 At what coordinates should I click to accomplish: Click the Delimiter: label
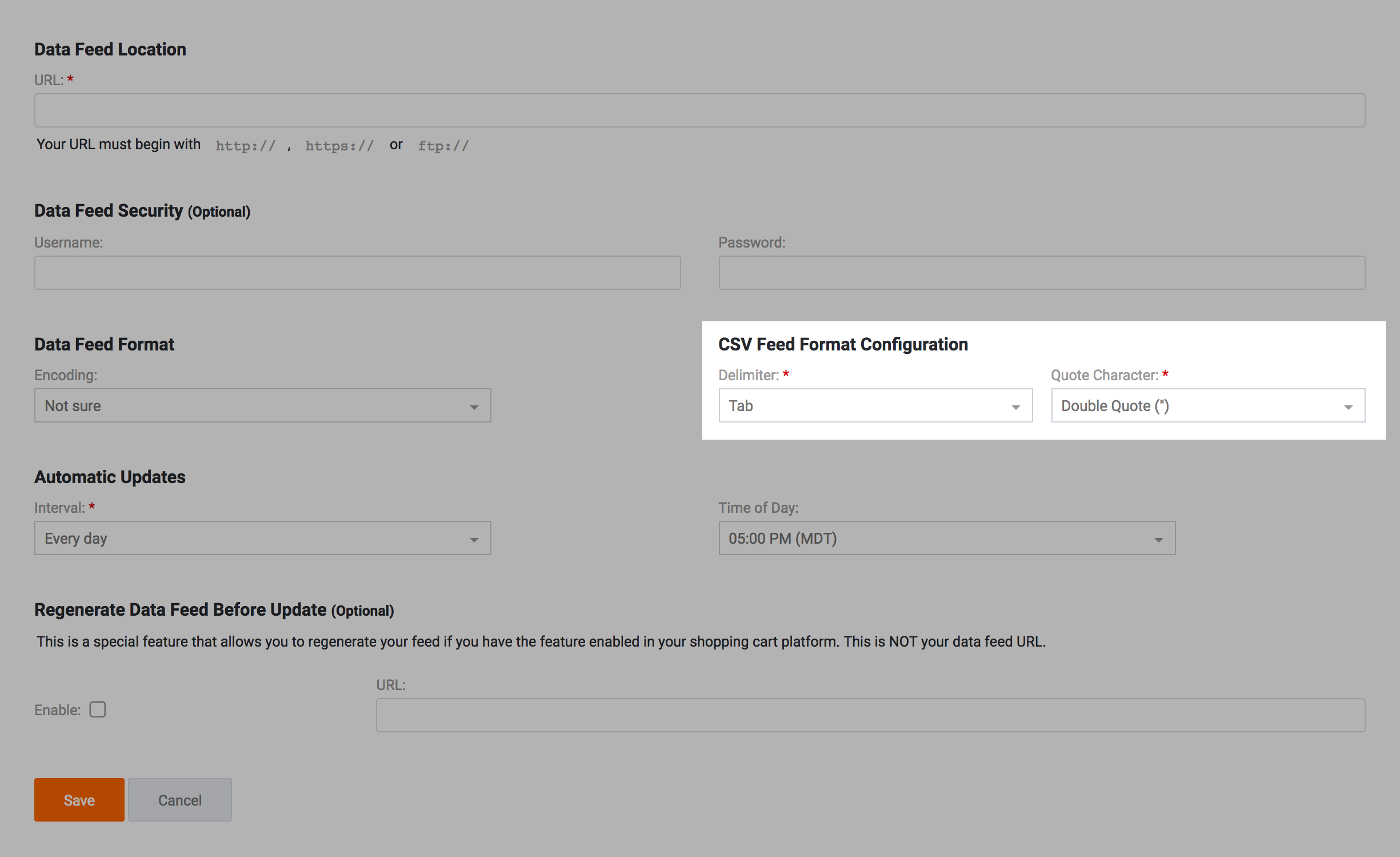(x=748, y=375)
